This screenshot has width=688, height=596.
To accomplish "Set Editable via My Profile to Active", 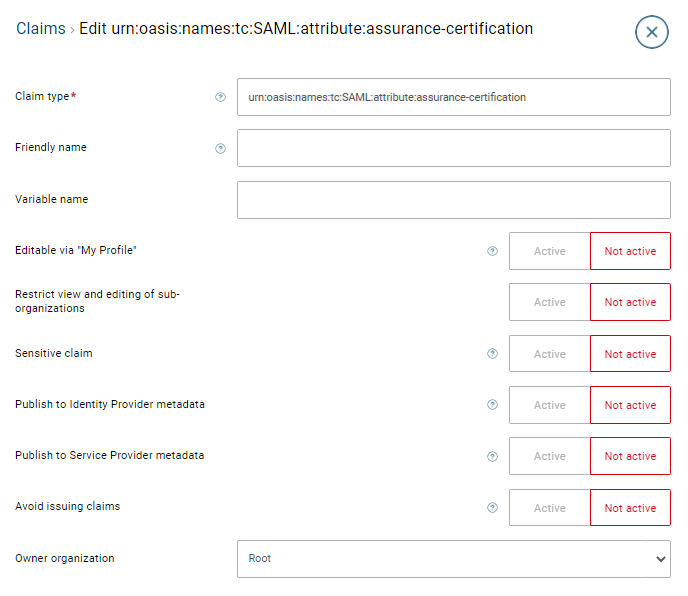I will tap(549, 251).
